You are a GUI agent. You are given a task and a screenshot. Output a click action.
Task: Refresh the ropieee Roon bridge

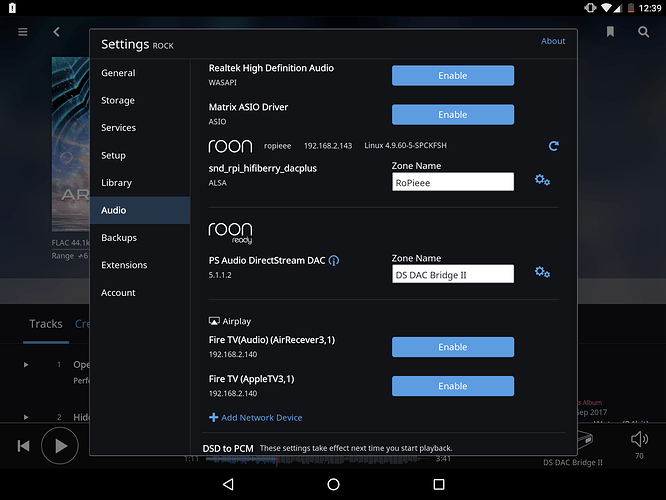(x=553, y=146)
